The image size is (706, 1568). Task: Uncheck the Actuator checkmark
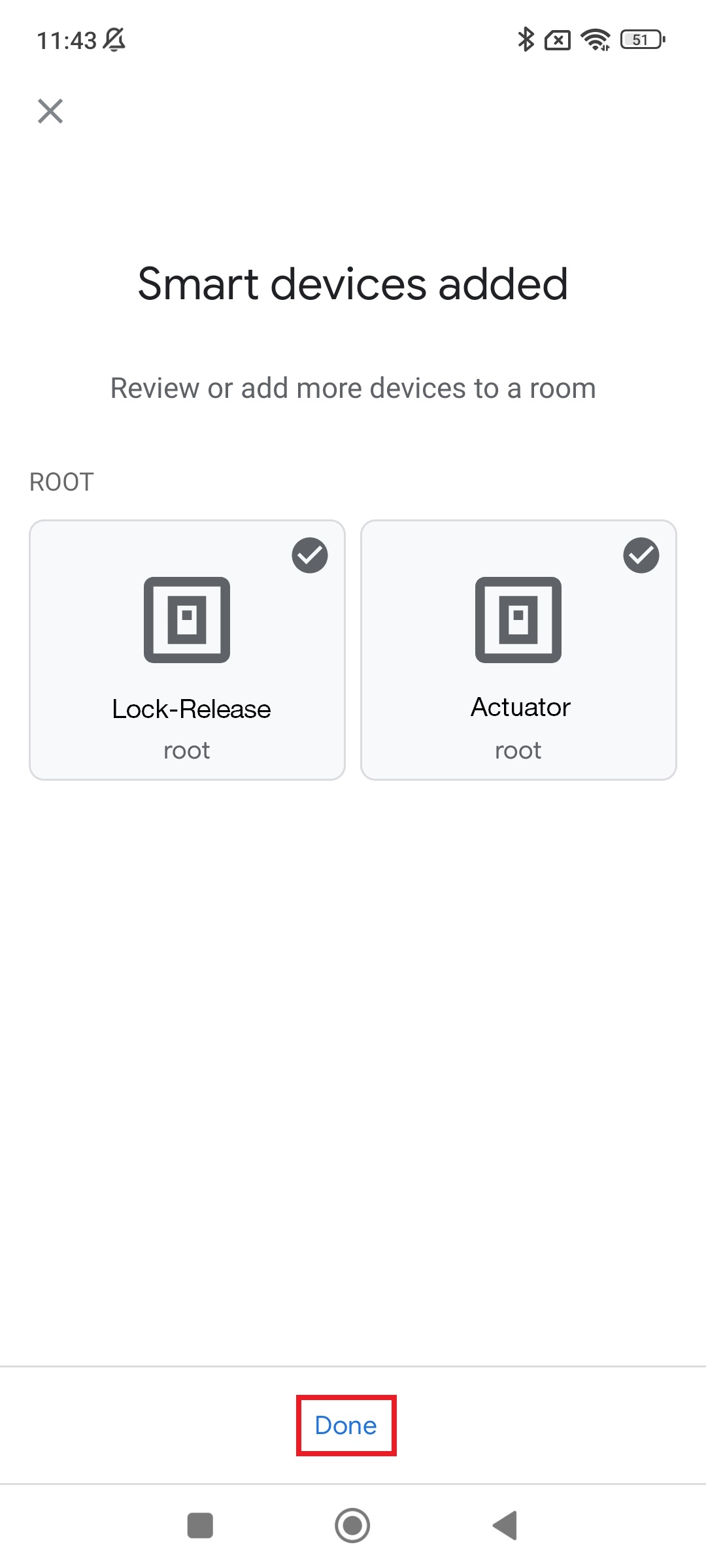click(641, 555)
